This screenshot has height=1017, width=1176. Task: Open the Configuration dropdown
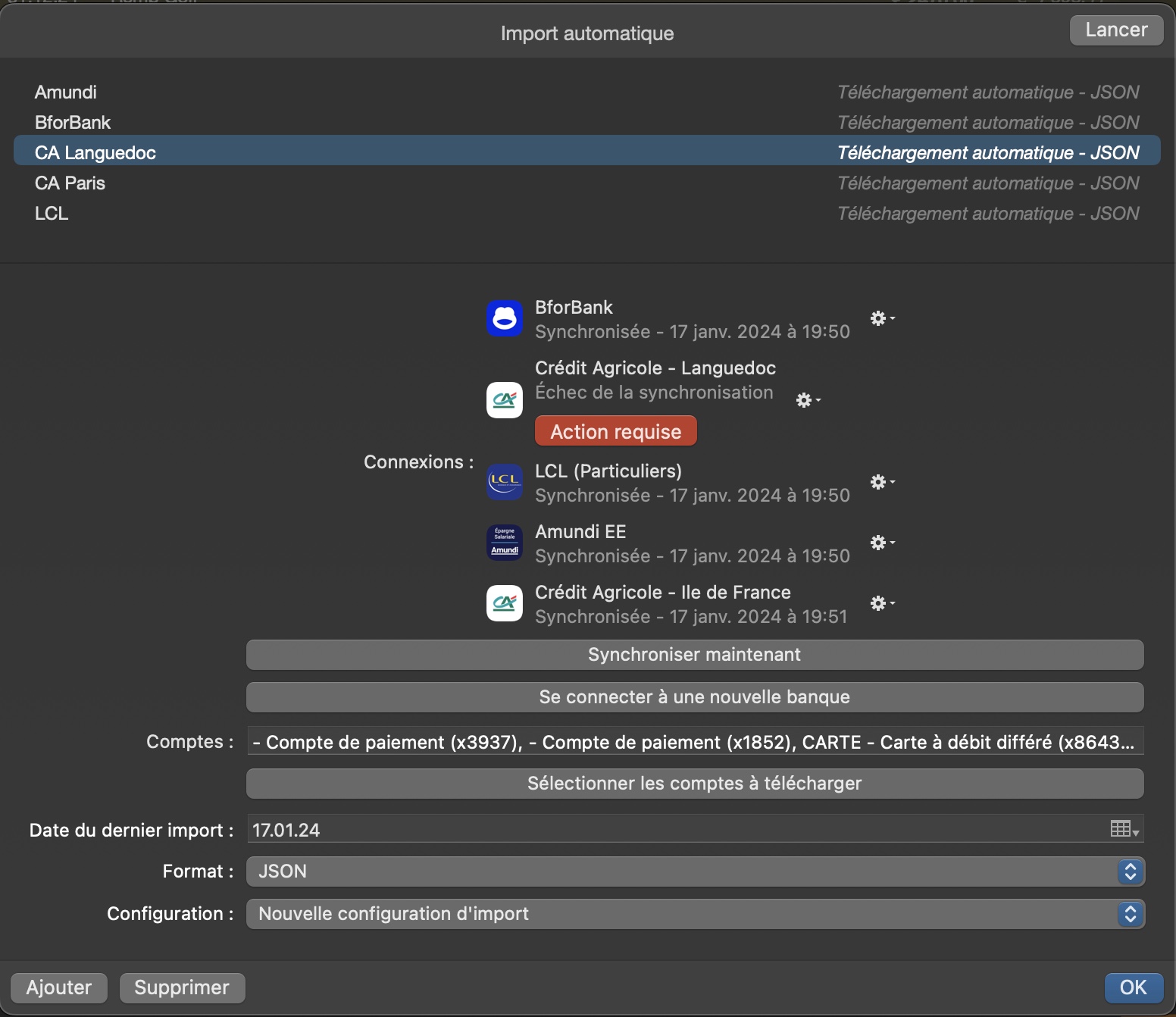695,914
